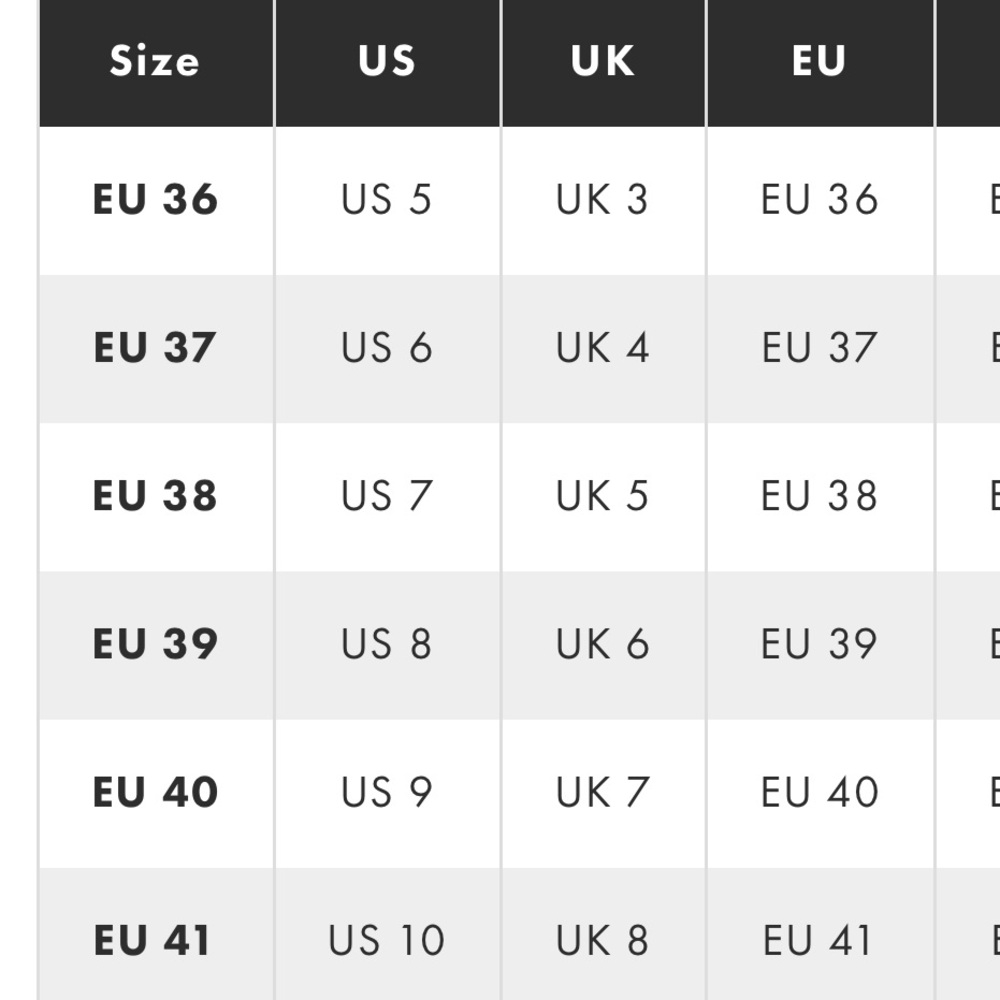Click the UK 8 cell
The image size is (1000, 1000).
[602, 940]
